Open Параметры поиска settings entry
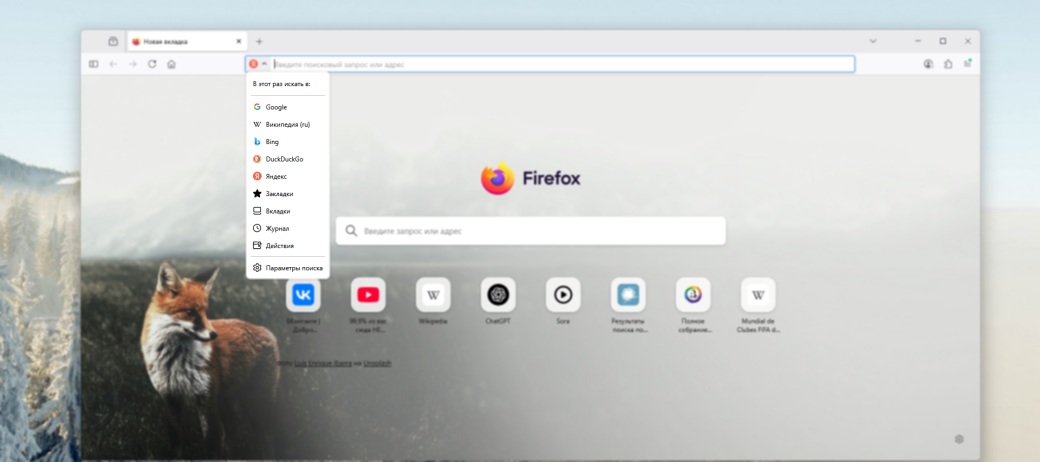The height and width of the screenshot is (462, 1040). 294,268
